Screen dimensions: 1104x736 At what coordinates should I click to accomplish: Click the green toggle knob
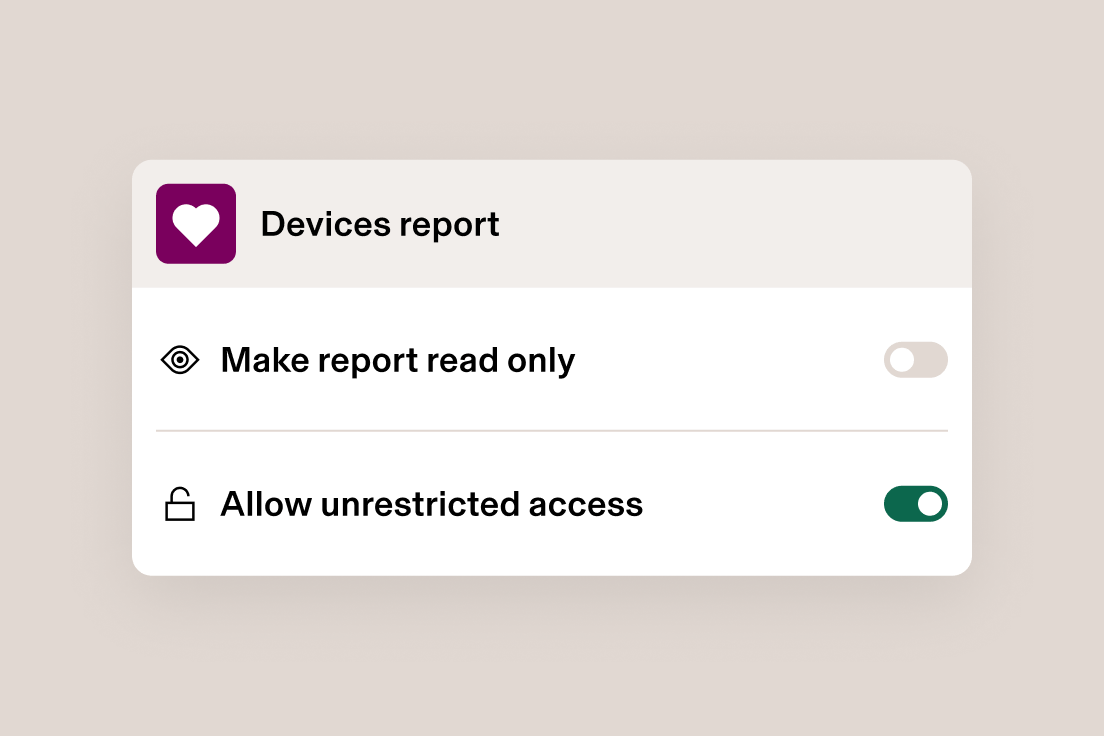click(931, 504)
